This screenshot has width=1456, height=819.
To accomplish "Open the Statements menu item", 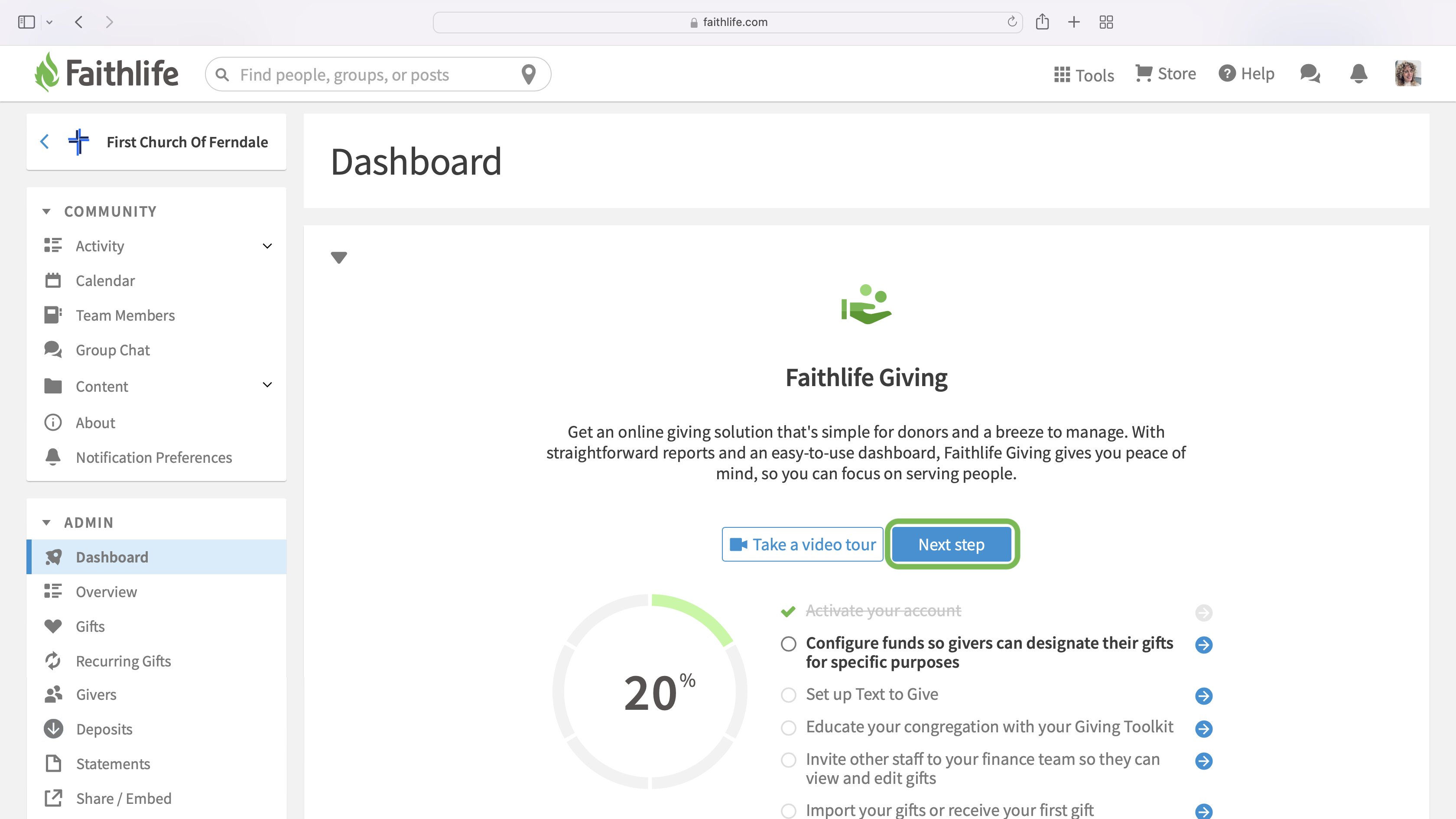I will tap(156, 764).
